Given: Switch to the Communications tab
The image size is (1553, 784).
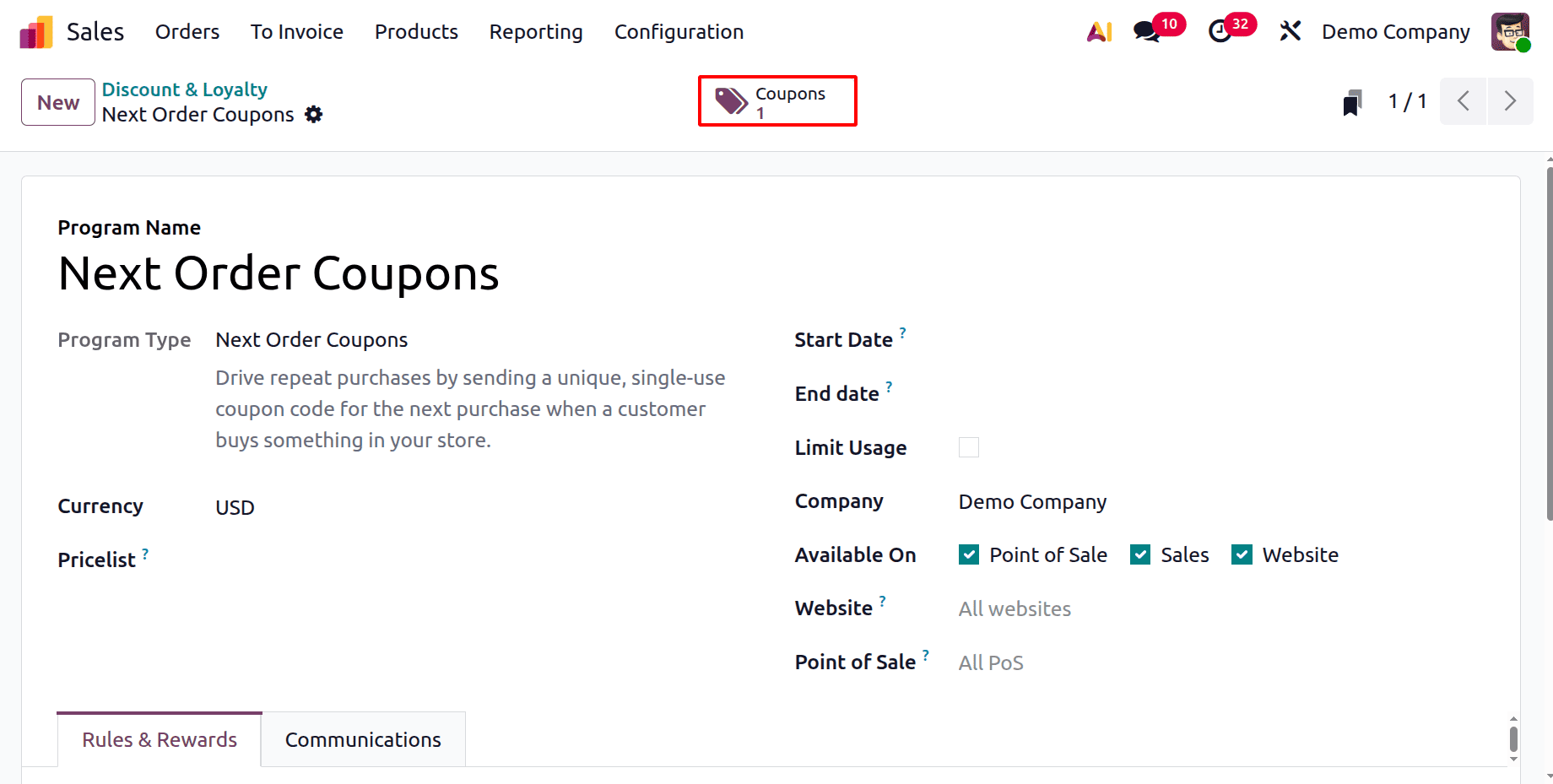Looking at the screenshot, I should tap(363, 739).
